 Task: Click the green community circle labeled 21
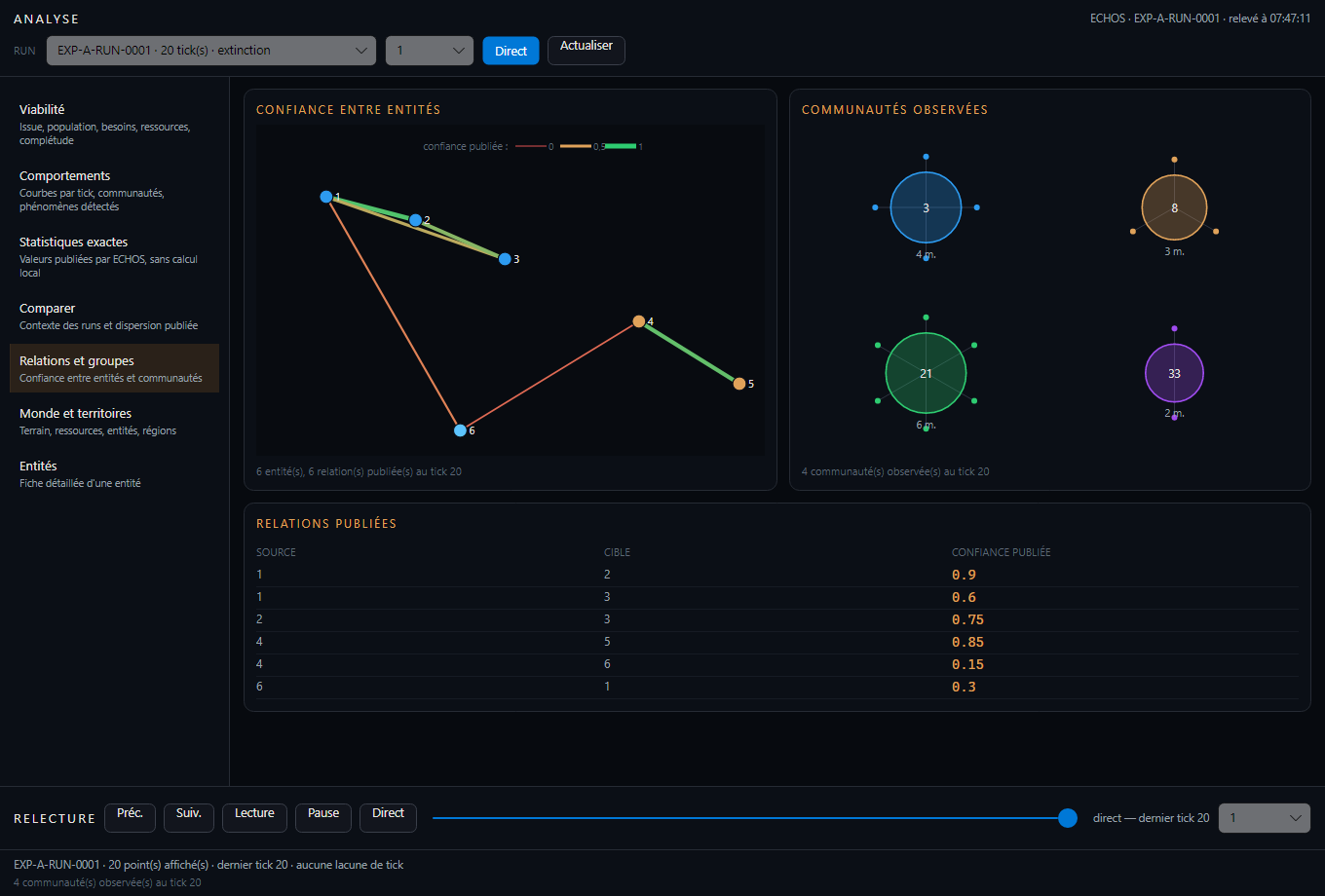pos(926,373)
